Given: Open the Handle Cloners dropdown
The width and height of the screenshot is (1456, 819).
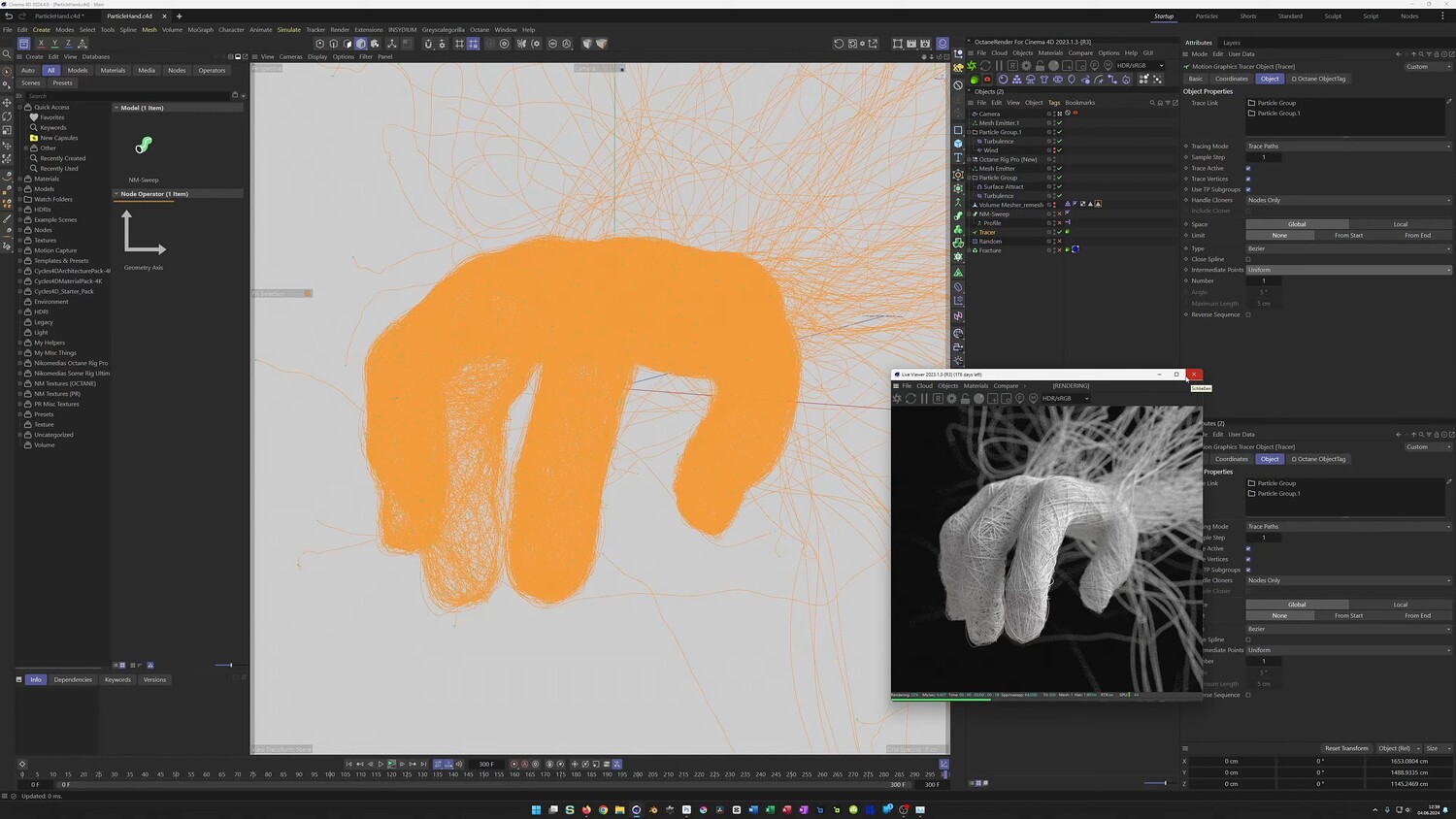Looking at the screenshot, I should click(1348, 200).
